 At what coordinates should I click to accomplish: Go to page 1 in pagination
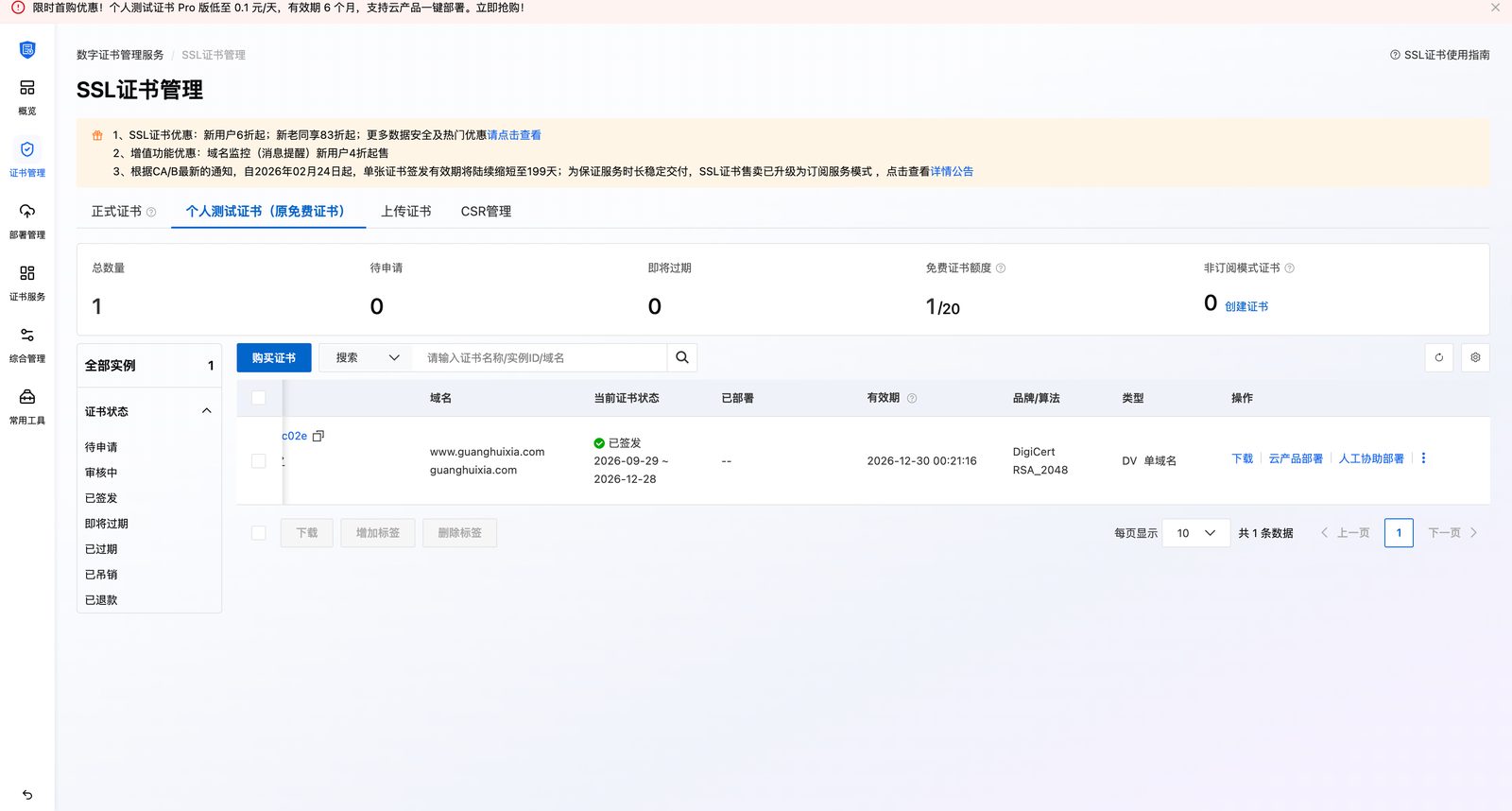(1399, 533)
